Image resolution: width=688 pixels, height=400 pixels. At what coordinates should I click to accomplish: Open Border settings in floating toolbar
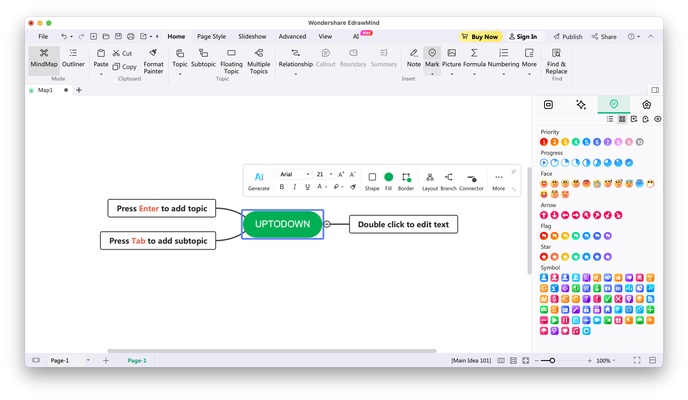pos(406,181)
